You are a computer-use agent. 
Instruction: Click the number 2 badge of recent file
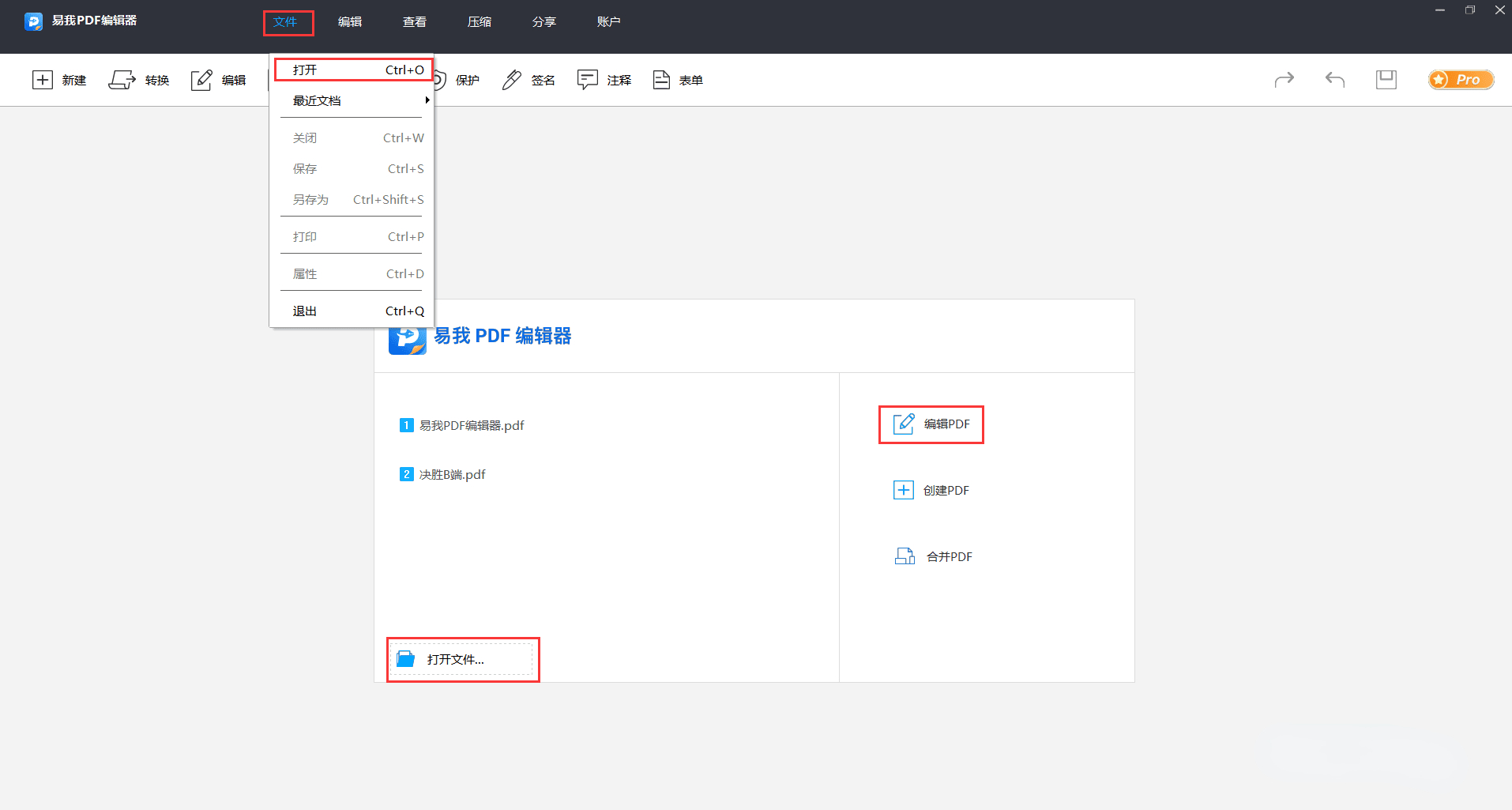pyautogui.click(x=407, y=474)
